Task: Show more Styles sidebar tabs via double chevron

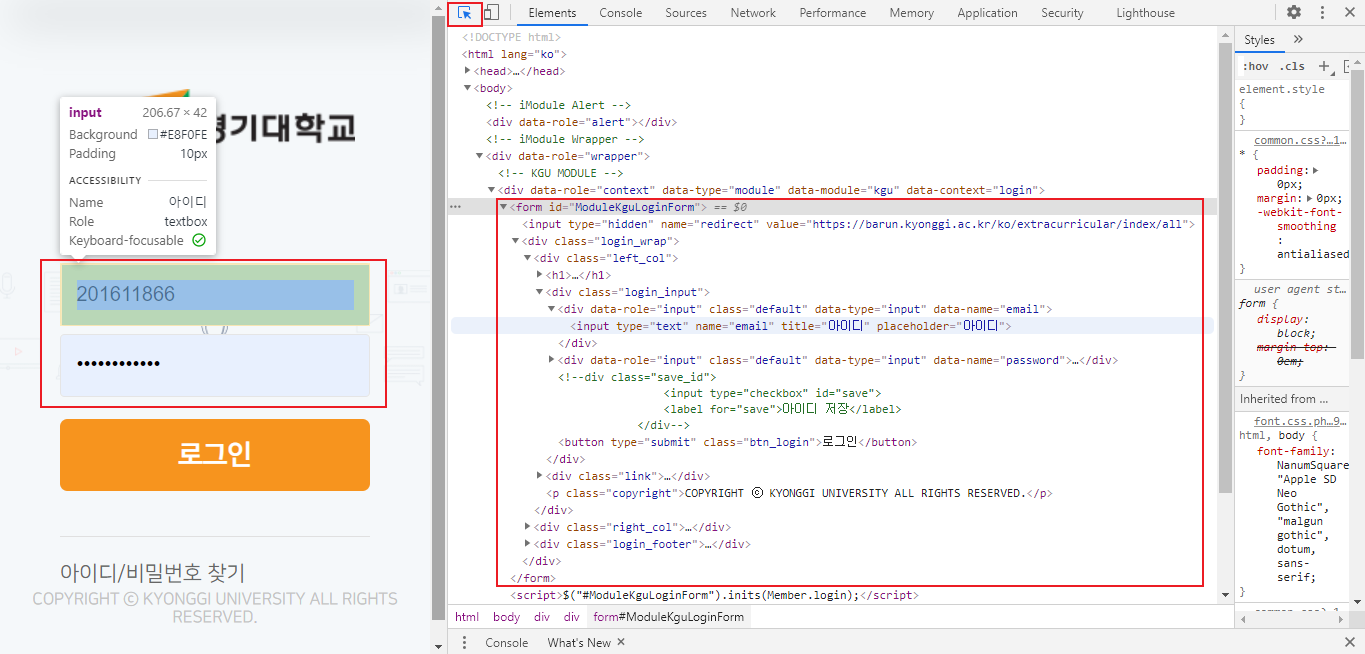Action: 1298,40
